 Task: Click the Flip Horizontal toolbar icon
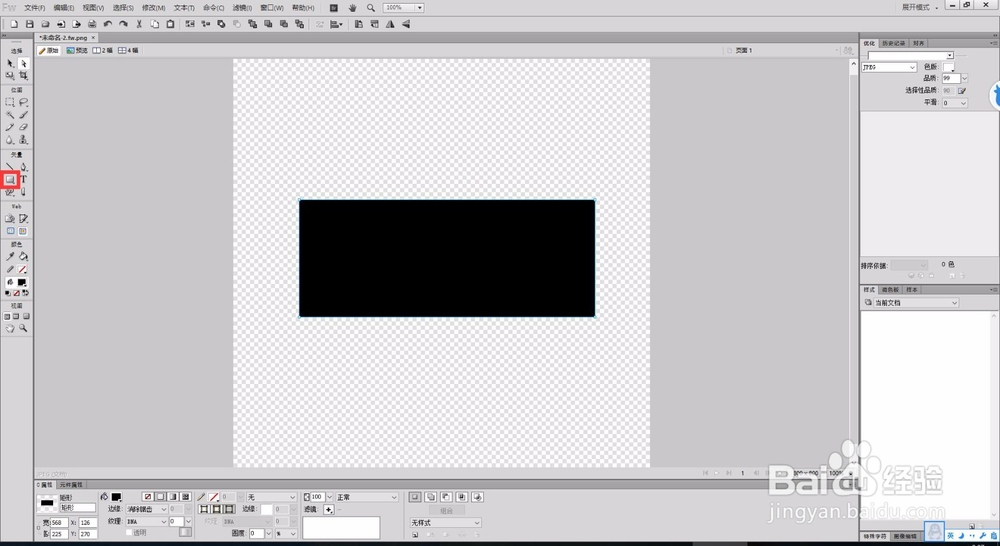(x=390, y=24)
